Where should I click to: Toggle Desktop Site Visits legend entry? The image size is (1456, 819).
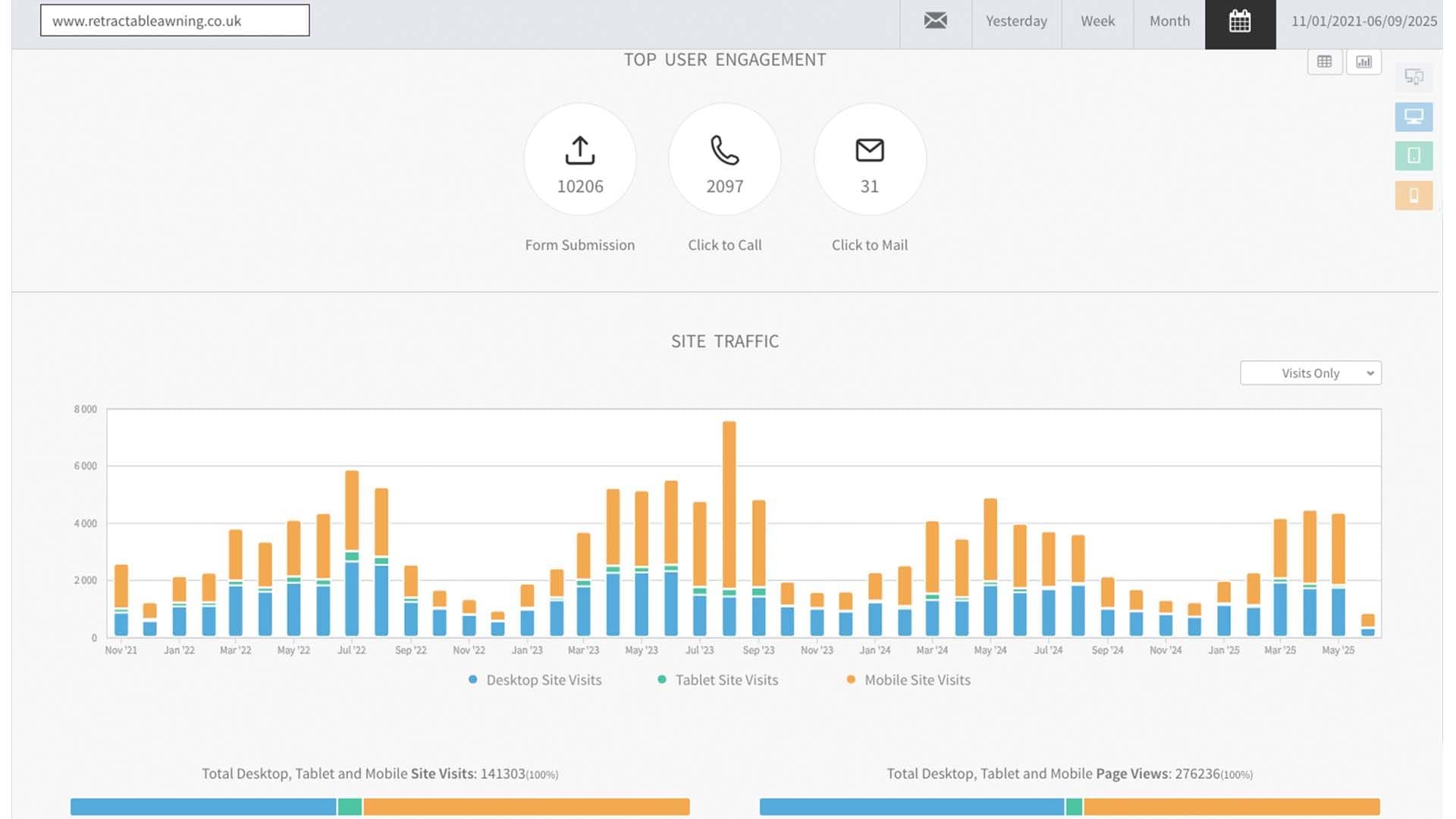click(543, 680)
